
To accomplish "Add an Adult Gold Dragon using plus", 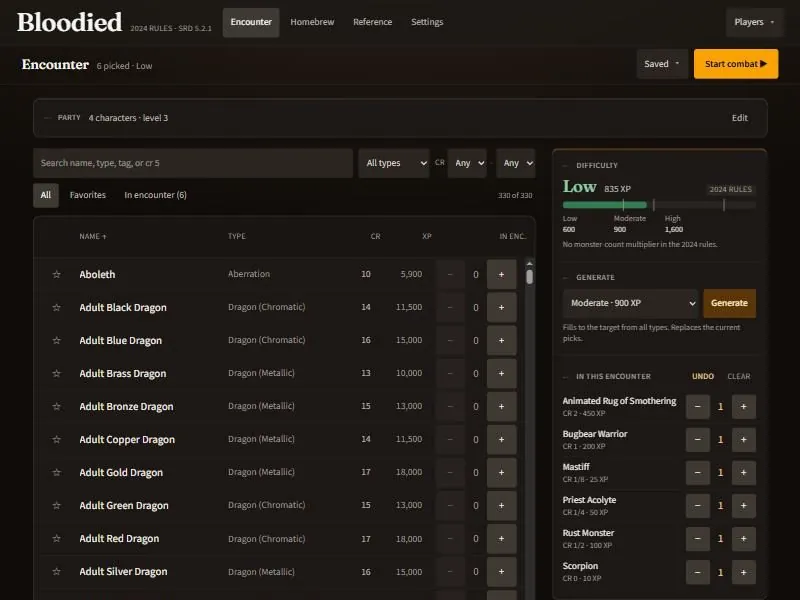I will [502, 472].
